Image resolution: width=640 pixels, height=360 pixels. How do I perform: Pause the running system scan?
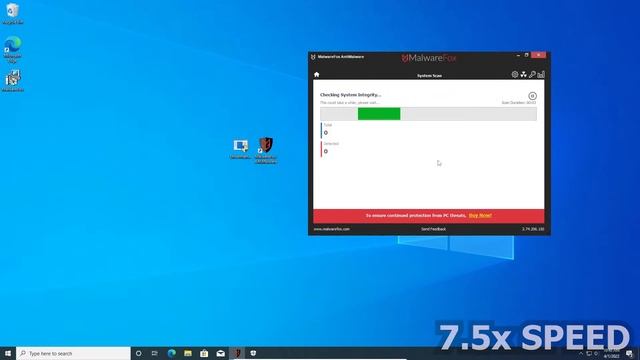[x=532, y=96]
